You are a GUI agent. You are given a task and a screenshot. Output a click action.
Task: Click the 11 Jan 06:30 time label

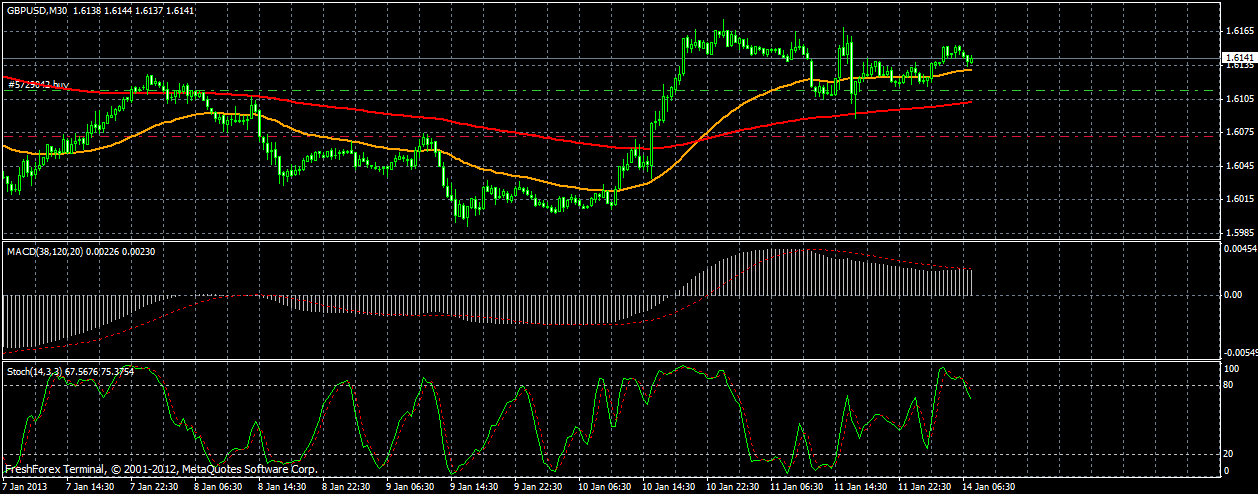point(798,486)
